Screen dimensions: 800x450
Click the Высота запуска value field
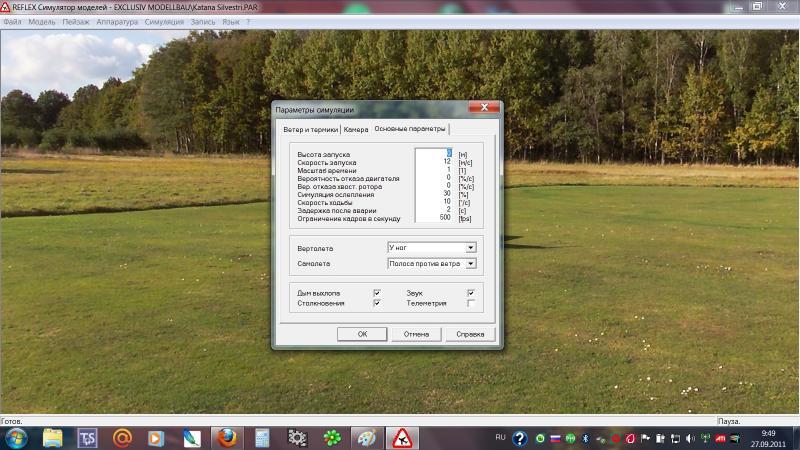434,154
